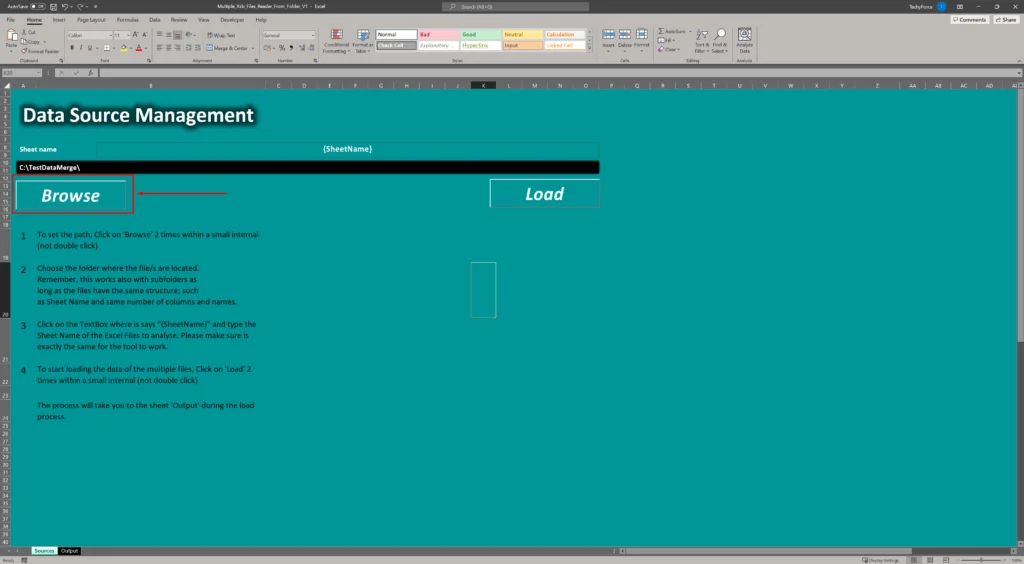Switch to the Output sheet tab
This screenshot has width=1024, height=564.
[x=69, y=551]
